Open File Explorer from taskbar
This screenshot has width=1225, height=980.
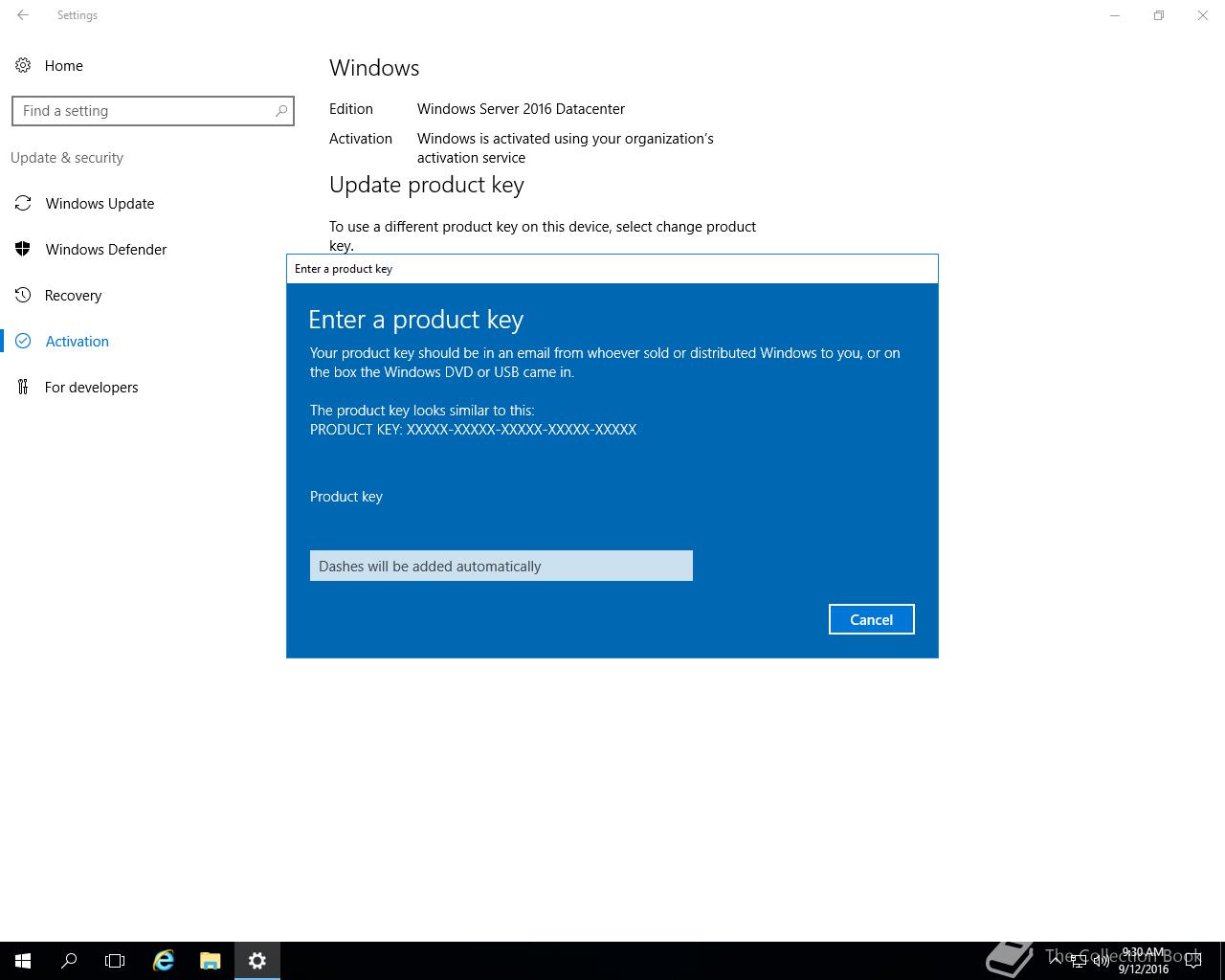point(211,961)
